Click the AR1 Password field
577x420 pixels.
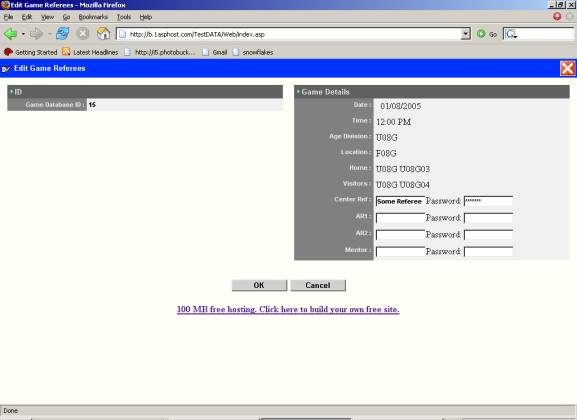pos(488,218)
